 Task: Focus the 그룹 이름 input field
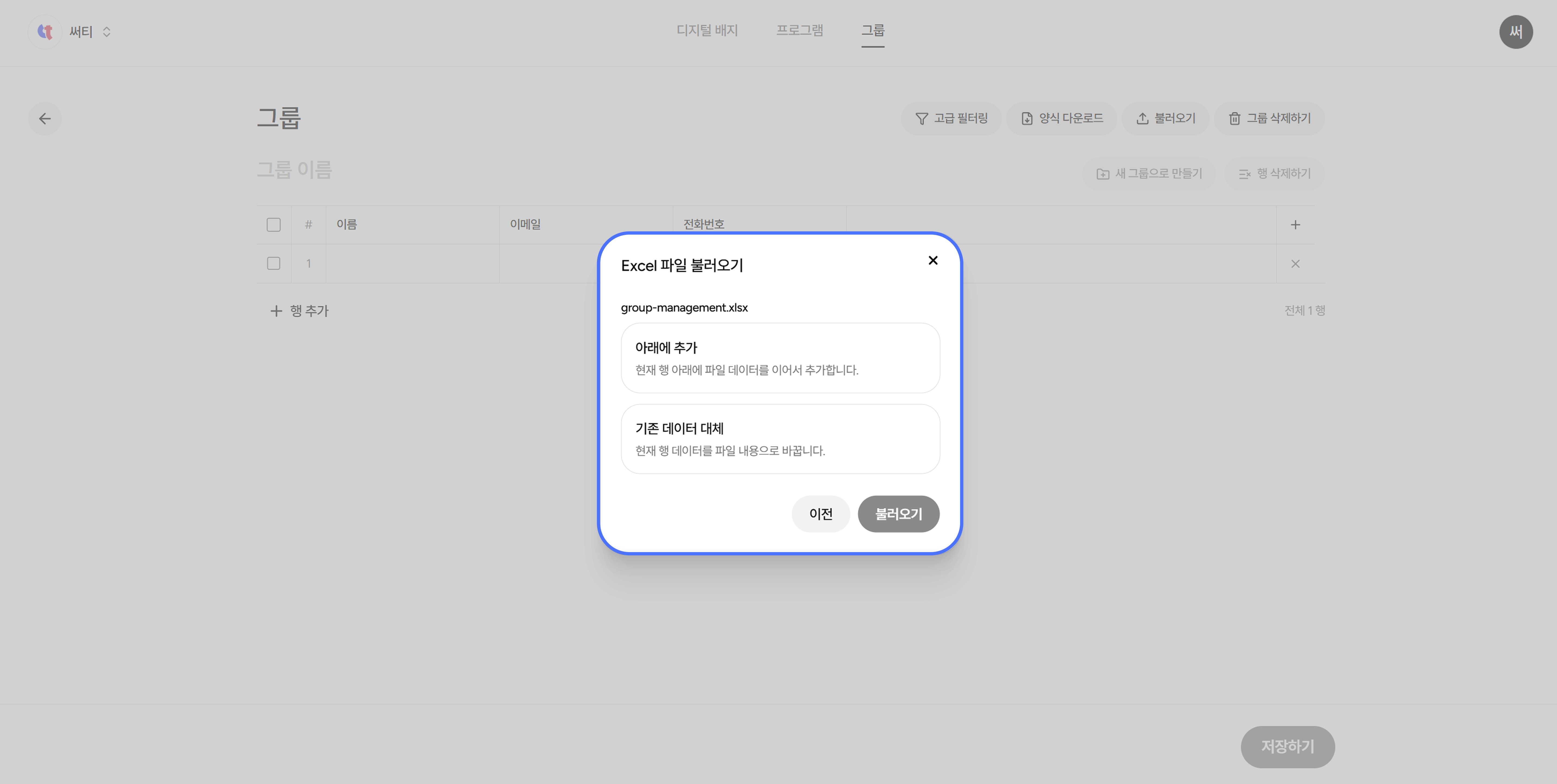294,170
